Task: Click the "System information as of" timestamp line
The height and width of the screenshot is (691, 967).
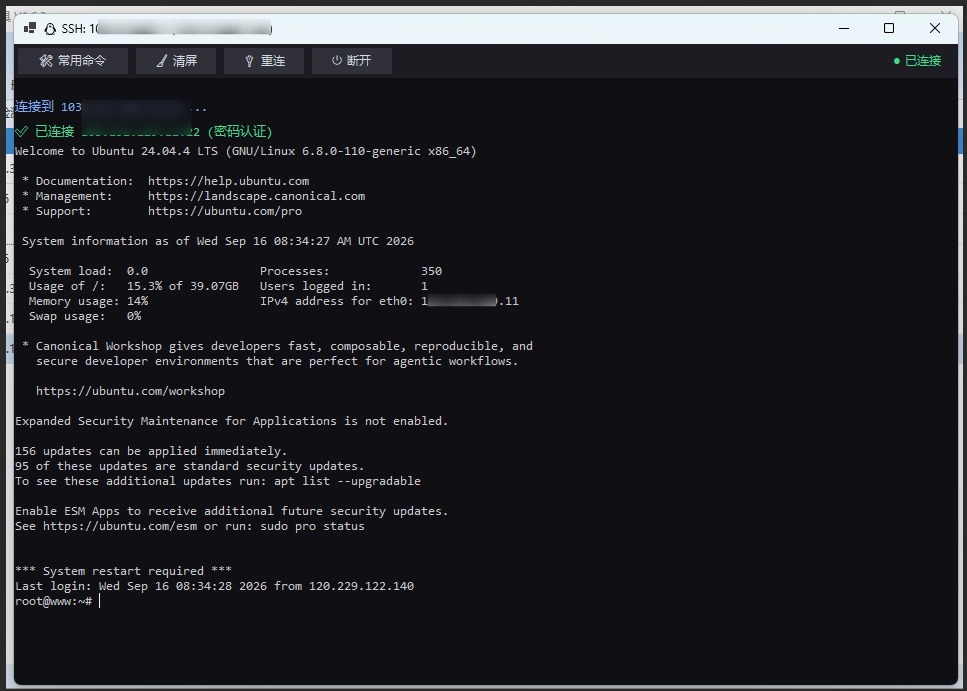Action: (218, 241)
